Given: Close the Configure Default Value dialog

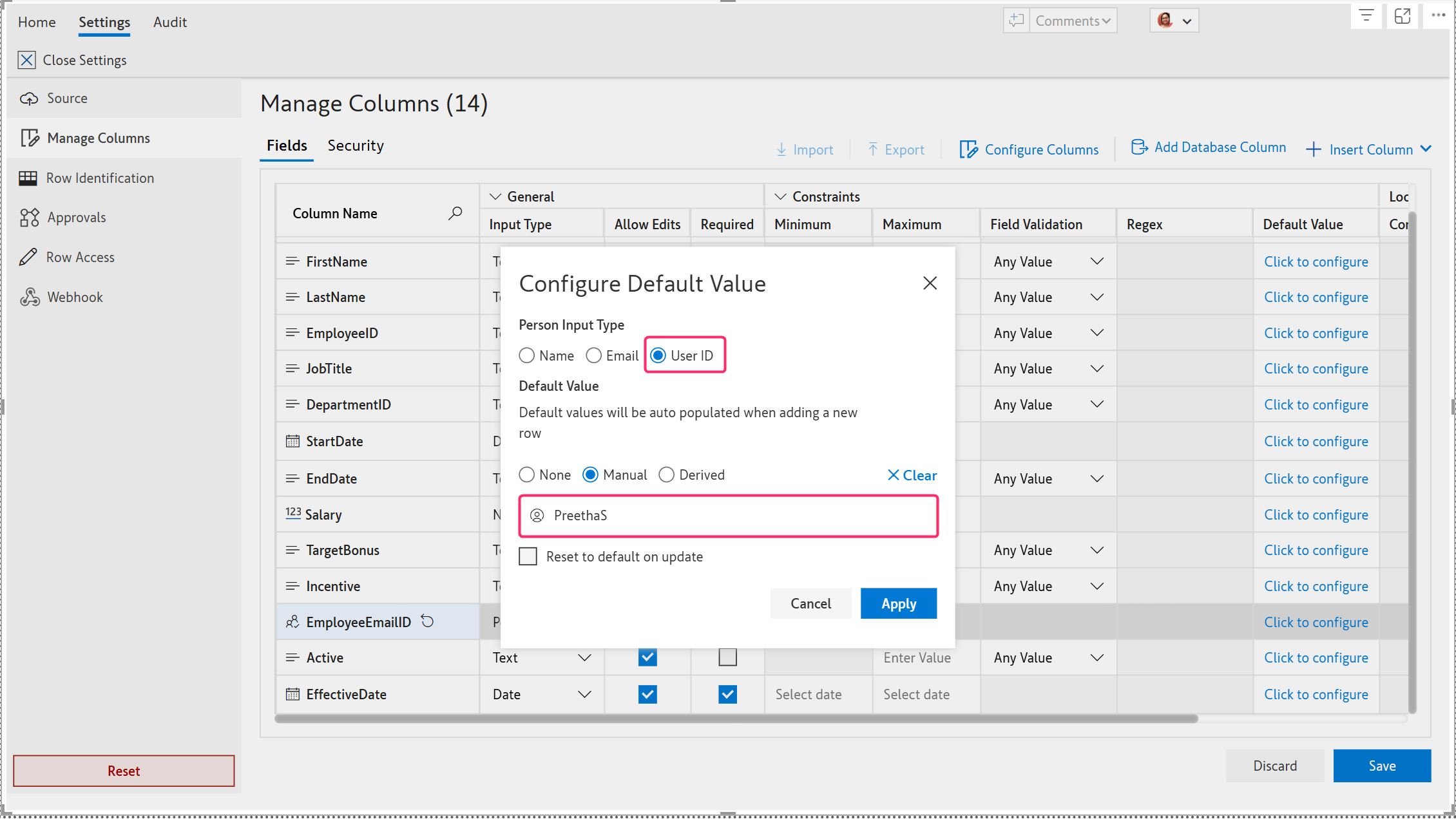Looking at the screenshot, I should pyautogui.click(x=929, y=283).
